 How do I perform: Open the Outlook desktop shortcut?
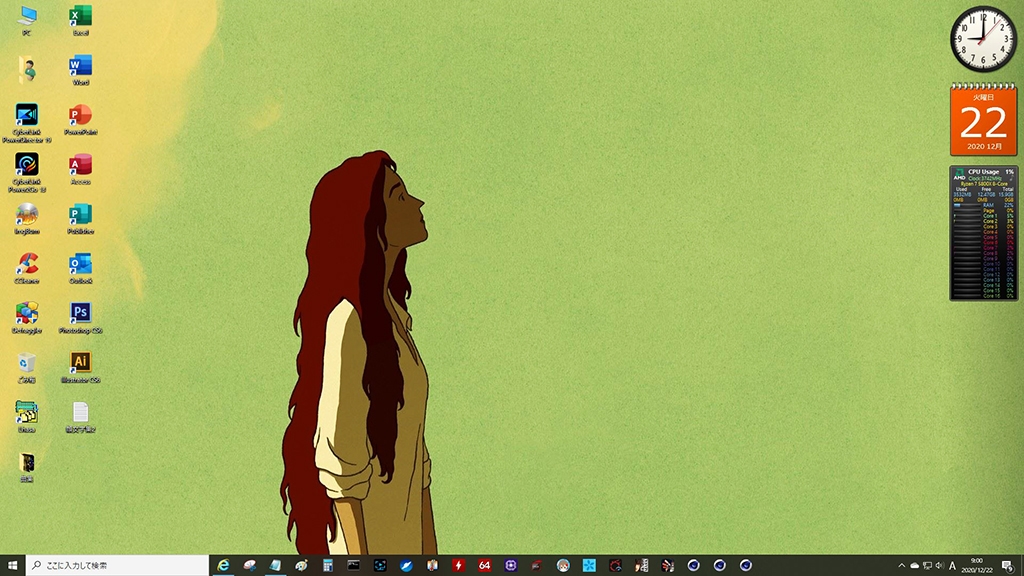pyautogui.click(x=80, y=264)
